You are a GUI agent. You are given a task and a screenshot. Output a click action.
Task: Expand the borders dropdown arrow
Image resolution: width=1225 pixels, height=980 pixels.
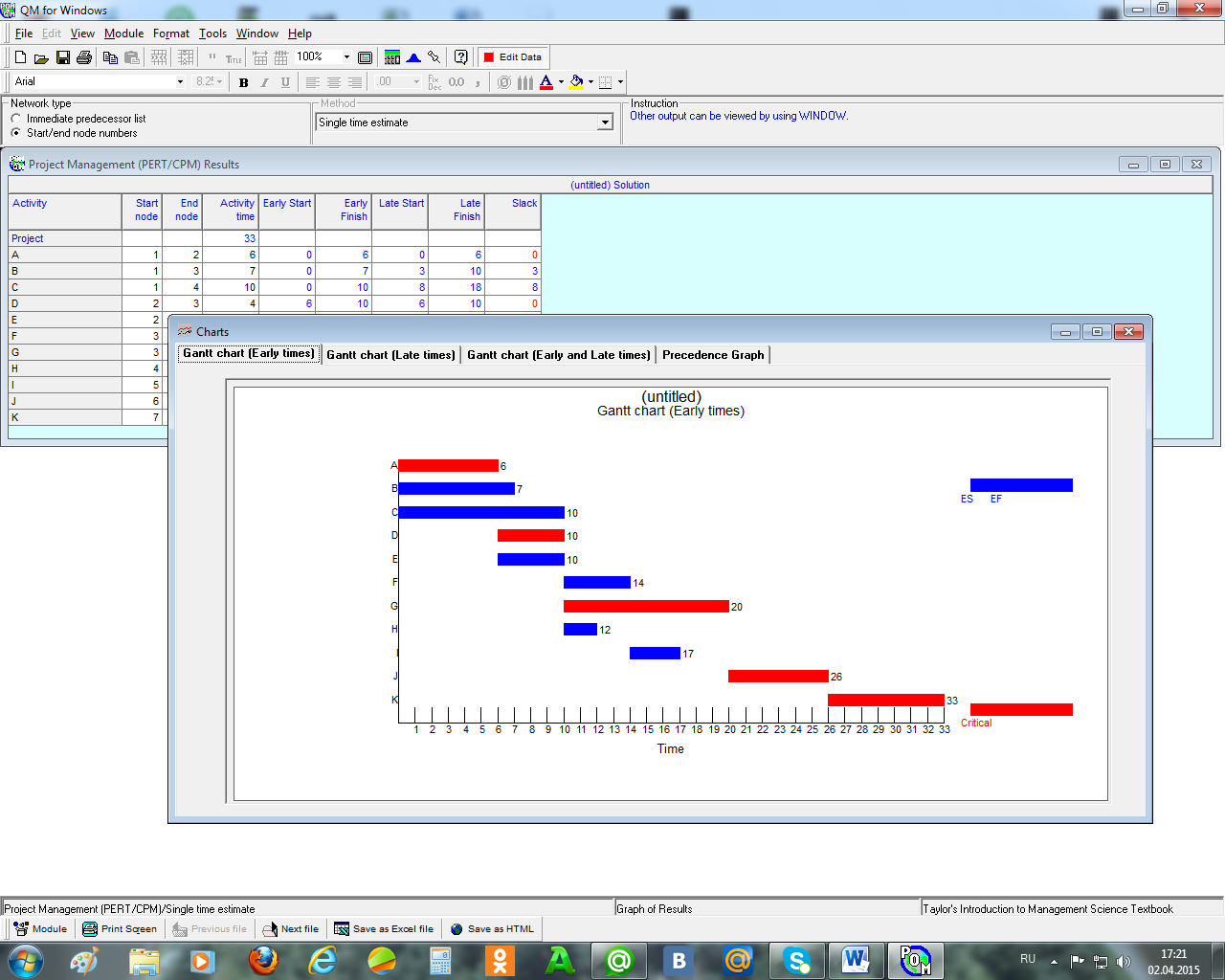[620, 82]
